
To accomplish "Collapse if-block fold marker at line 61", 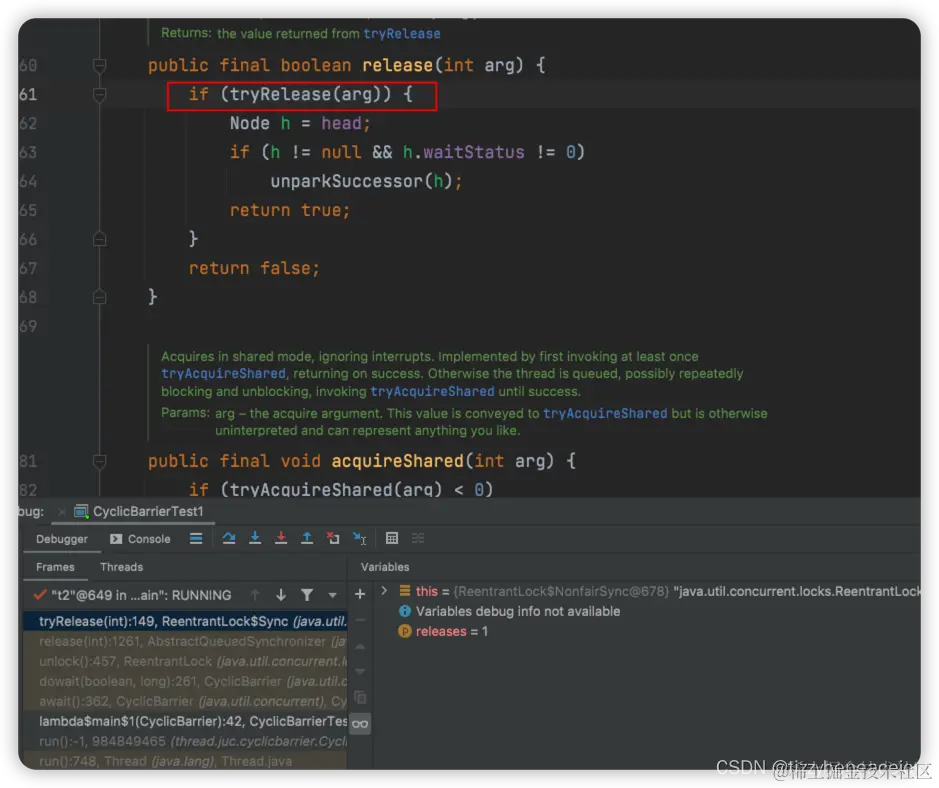I will point(99,95).
